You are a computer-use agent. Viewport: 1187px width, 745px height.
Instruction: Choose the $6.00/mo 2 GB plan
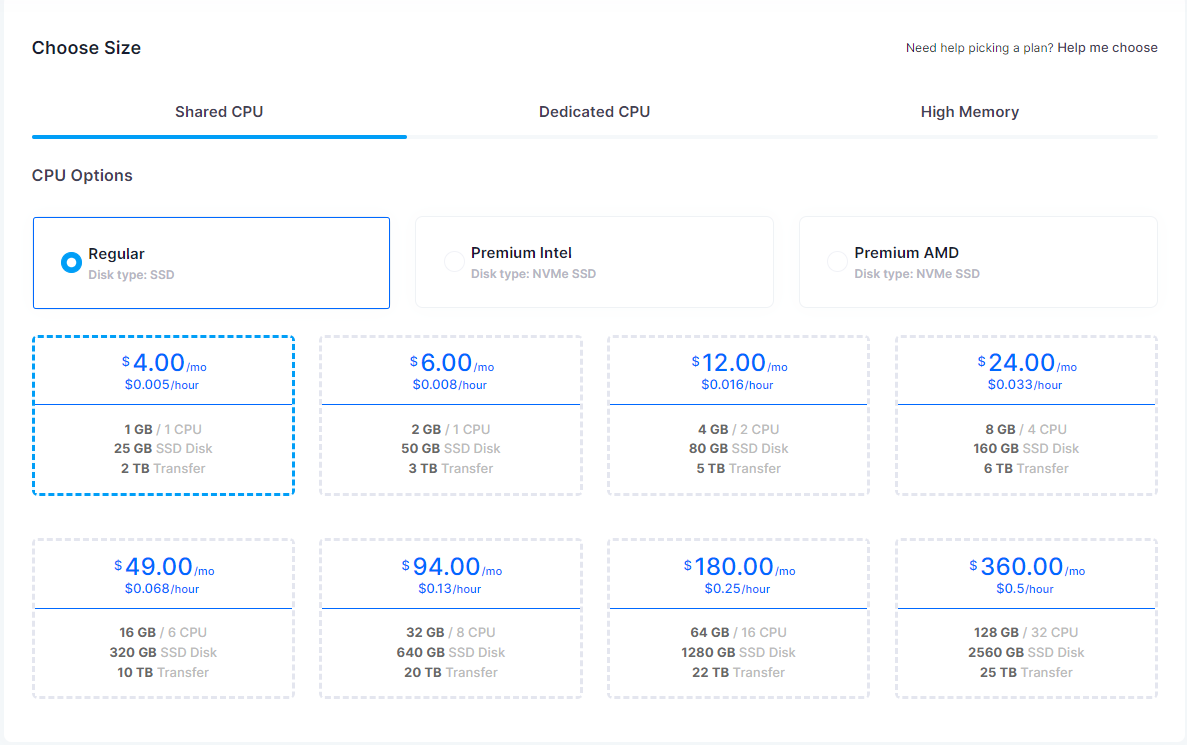451,416
